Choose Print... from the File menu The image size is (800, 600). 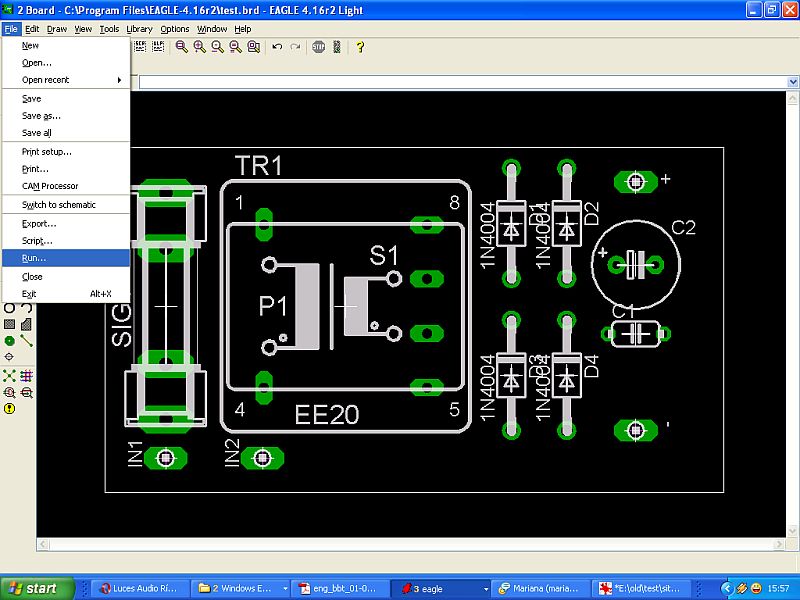pyautogui.click(x=66, y=169)
